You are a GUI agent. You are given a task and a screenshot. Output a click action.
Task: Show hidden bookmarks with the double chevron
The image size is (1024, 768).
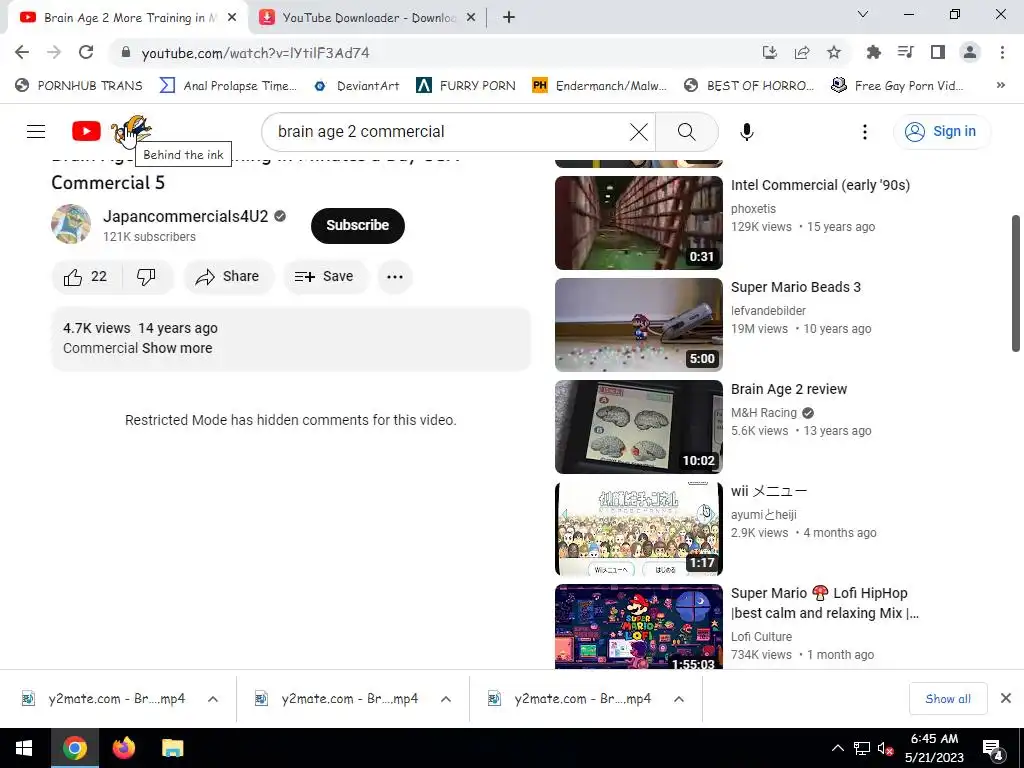(x=1000, y=85)
